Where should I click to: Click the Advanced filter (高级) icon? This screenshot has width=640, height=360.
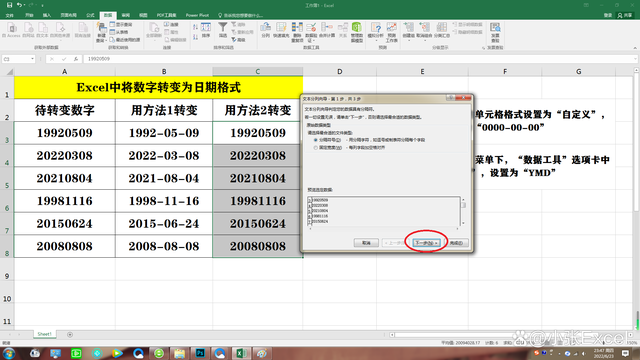pos(239,40)
